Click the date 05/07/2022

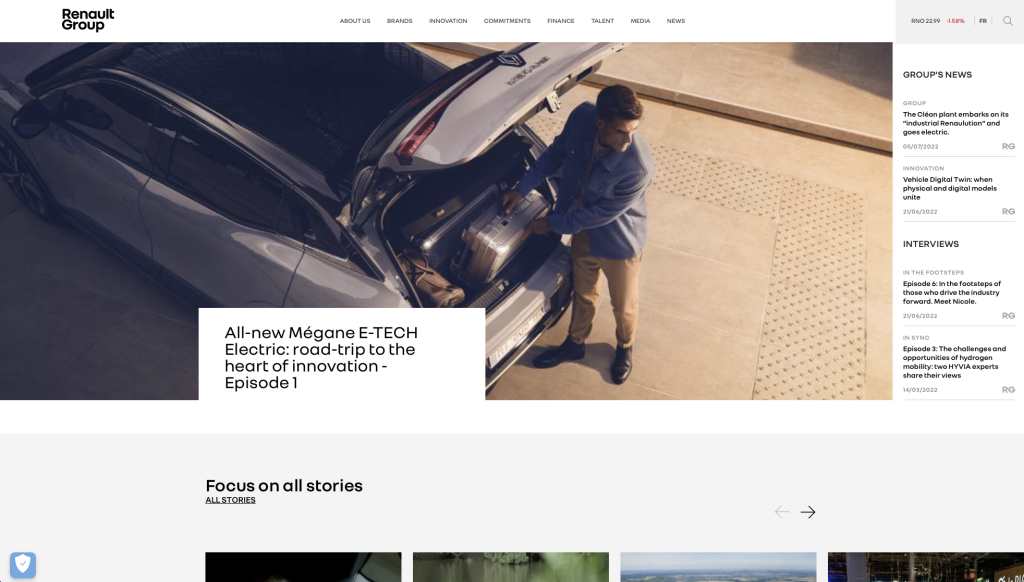coord(920,146)
